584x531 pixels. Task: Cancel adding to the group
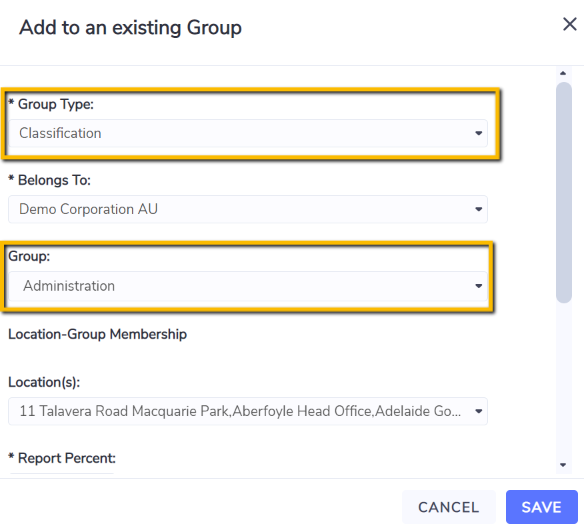click(x=449, y=507)
